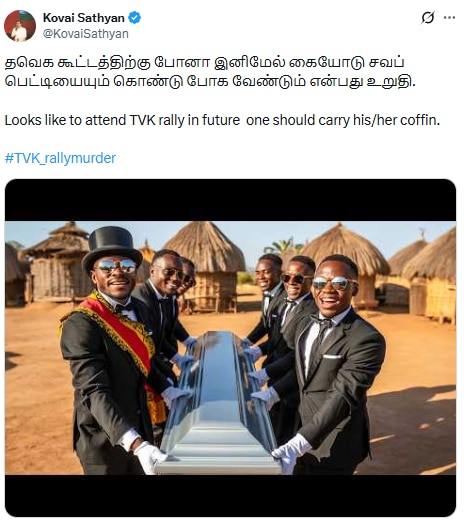Open the @KovaiSathyan handle link

tap(86, 34)
